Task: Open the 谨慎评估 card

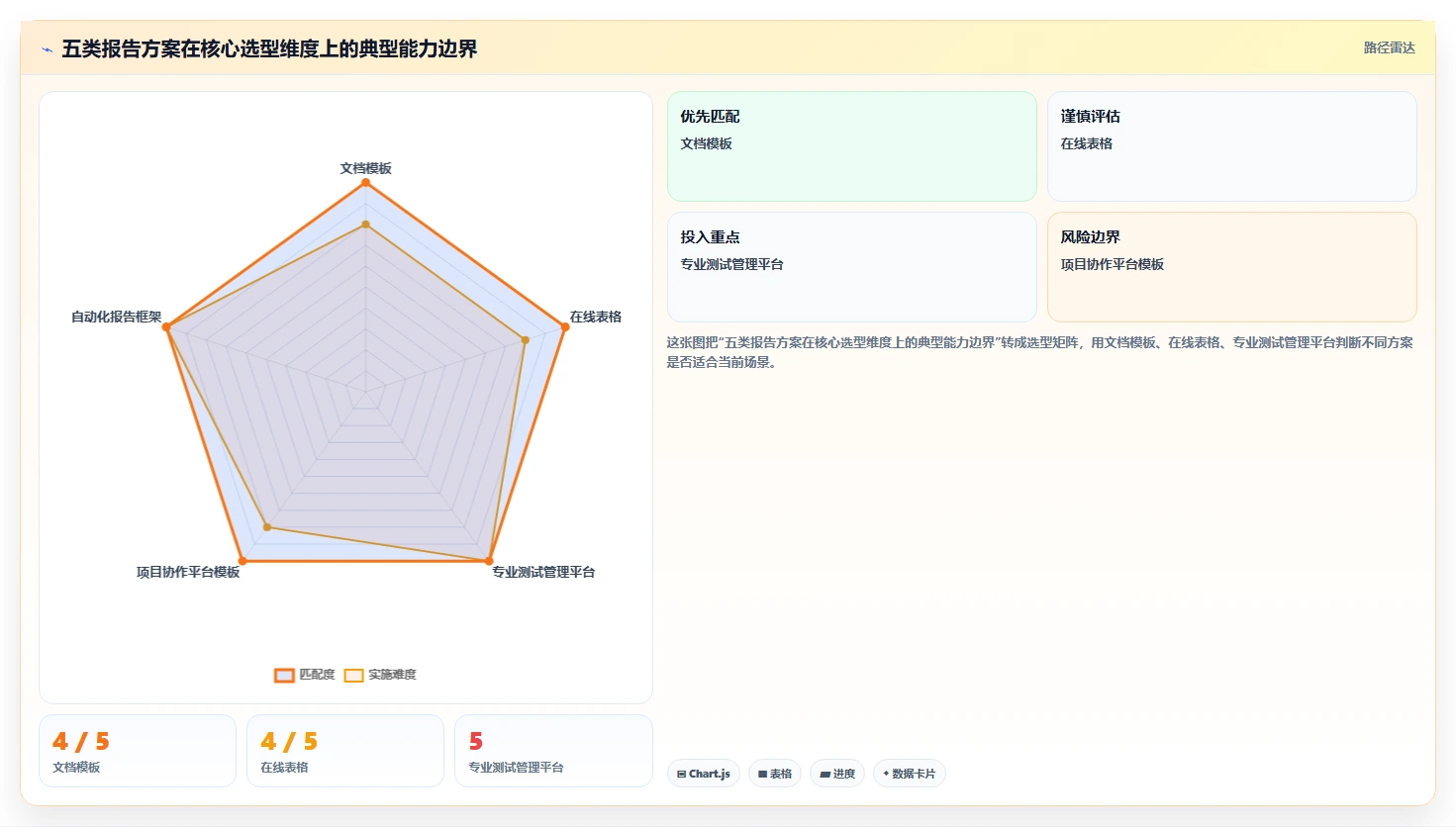Action: pyautogui.click(x=1232, y=146)
